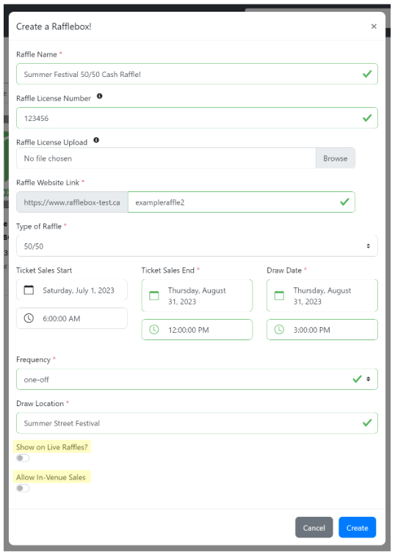Click the clock icon at 3:00:00 PM
Screen dimensions: 395x555
[x=279, y=330]
